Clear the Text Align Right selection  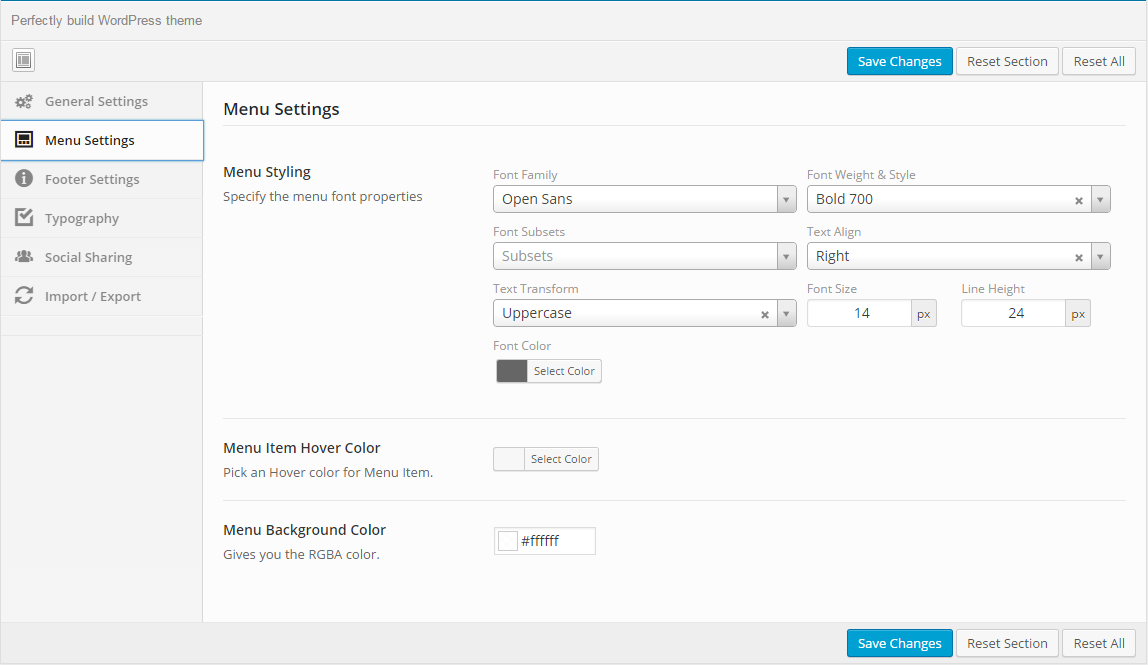pos(1079,257)
